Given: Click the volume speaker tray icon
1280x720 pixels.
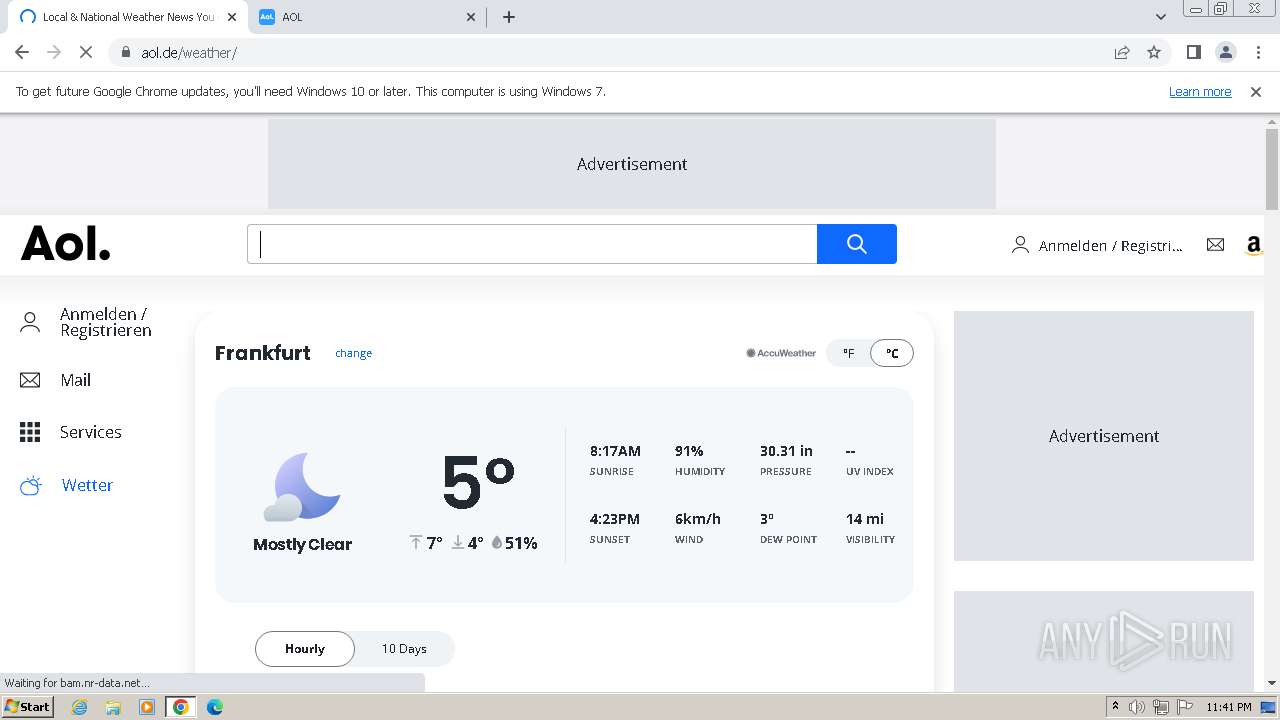Looking at the screenshot, I should tap(1137, 707).
